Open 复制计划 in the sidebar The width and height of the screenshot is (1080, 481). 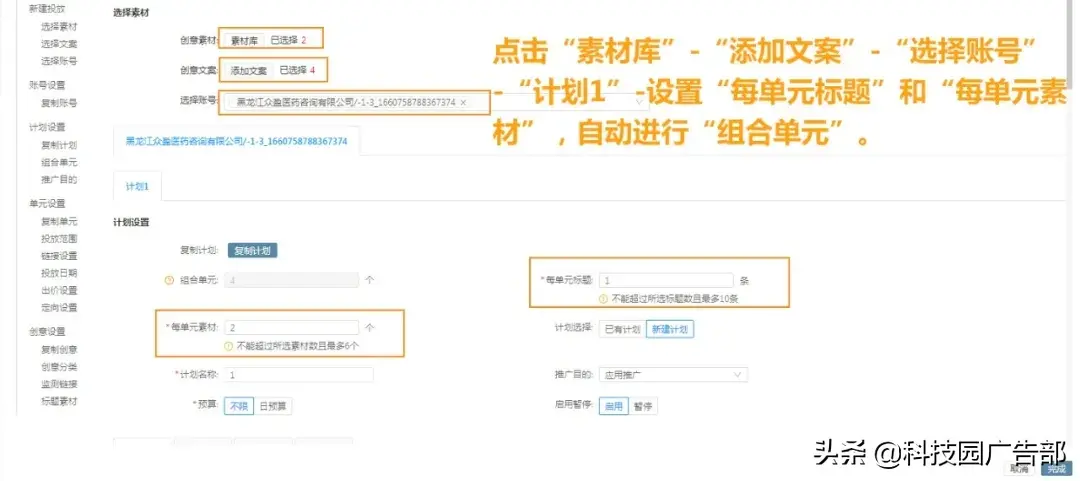(59, 145)
